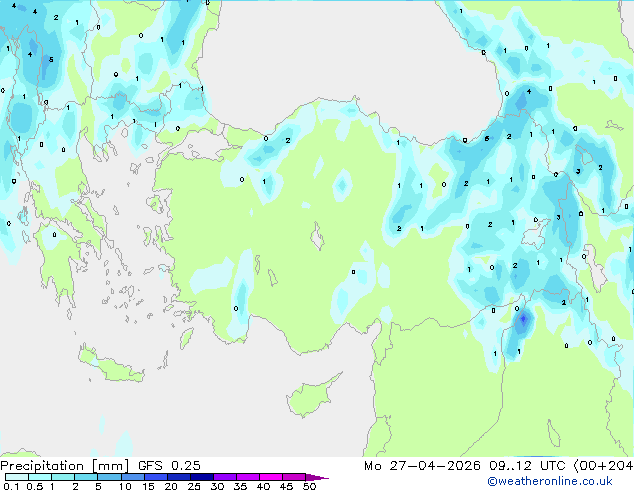Click the 'Mo 27-04-2026' date text

[422, 466]
